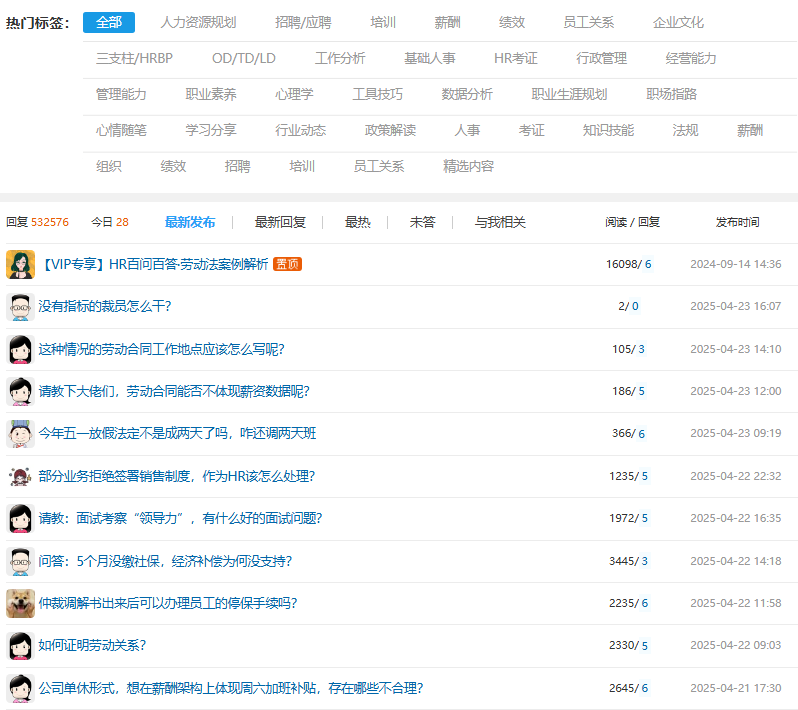Screen dimensions: 798x710
Task: Filter by 政策解读 tag
Action: point(390,130)
